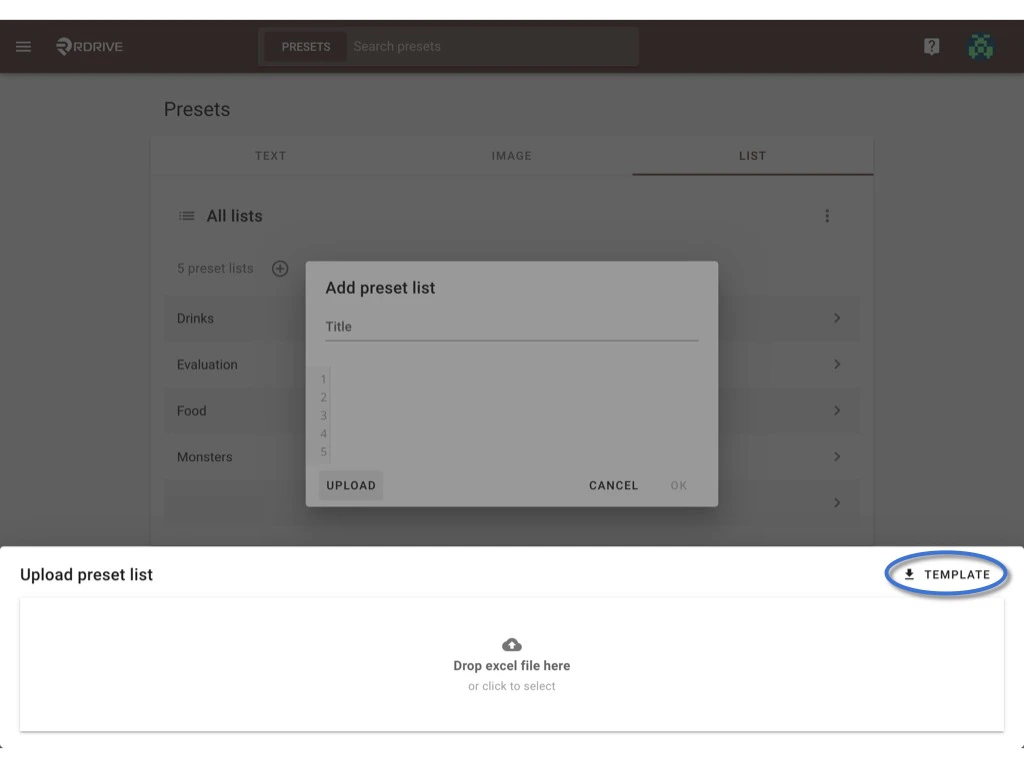The height and width of the screenshot is (768, 1024).
Task: Expand the Food preset list
Action: 838,410
